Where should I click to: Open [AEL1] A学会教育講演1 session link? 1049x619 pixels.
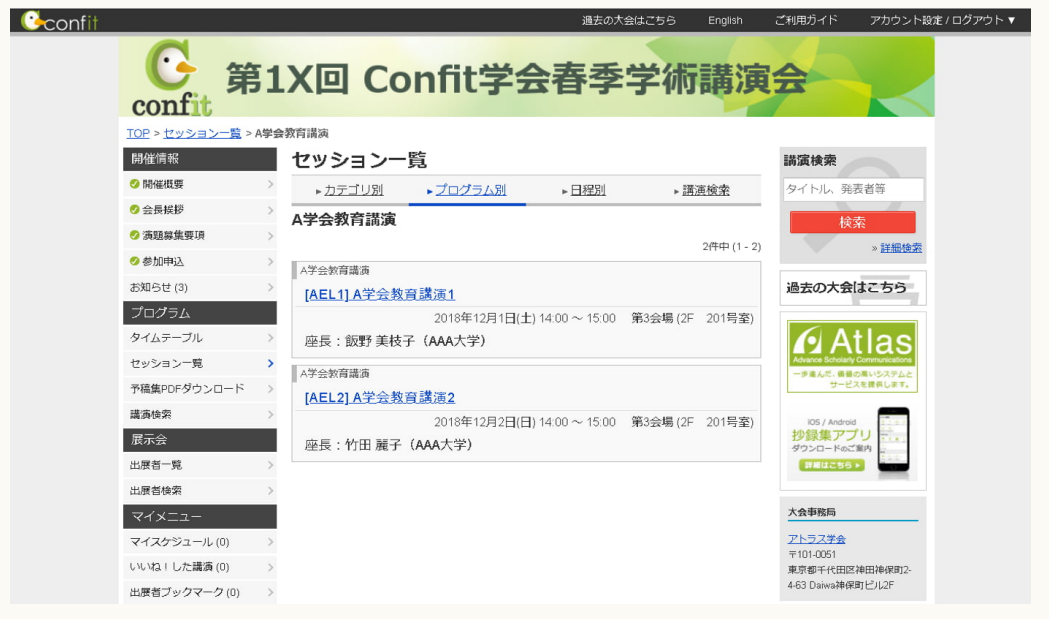(x=380, y=294)
